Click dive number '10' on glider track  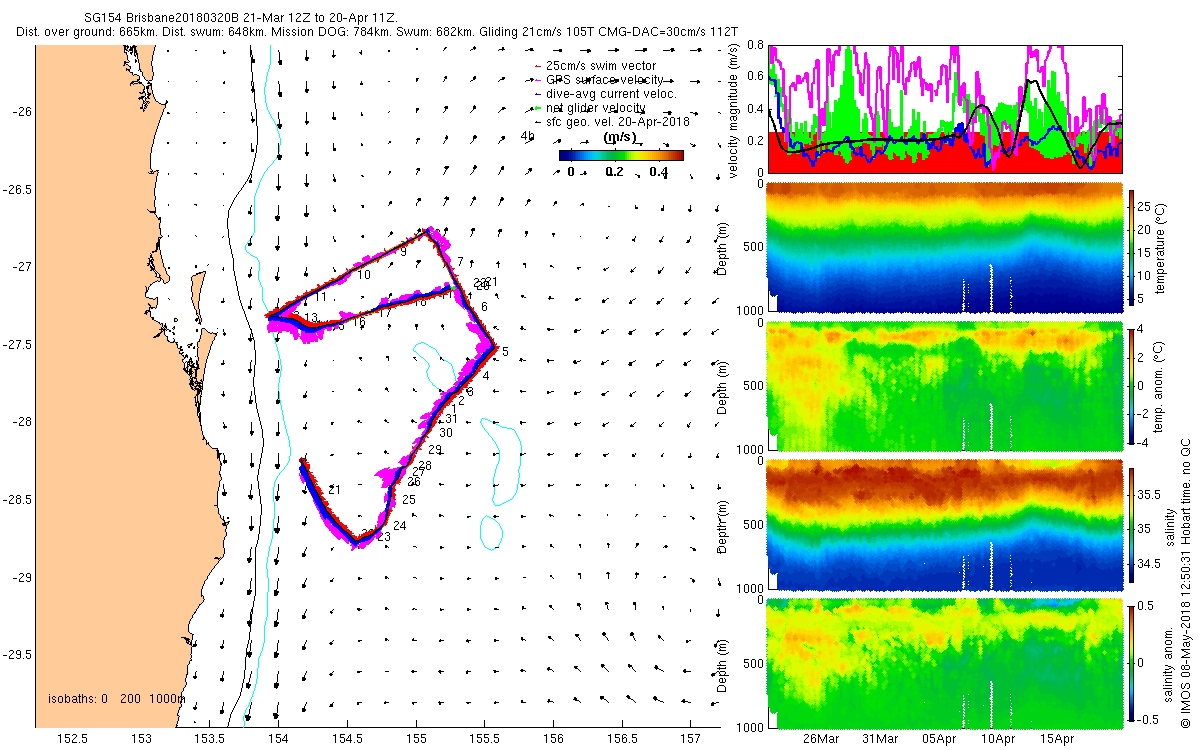pyautogui.click(x=364, y=274)
